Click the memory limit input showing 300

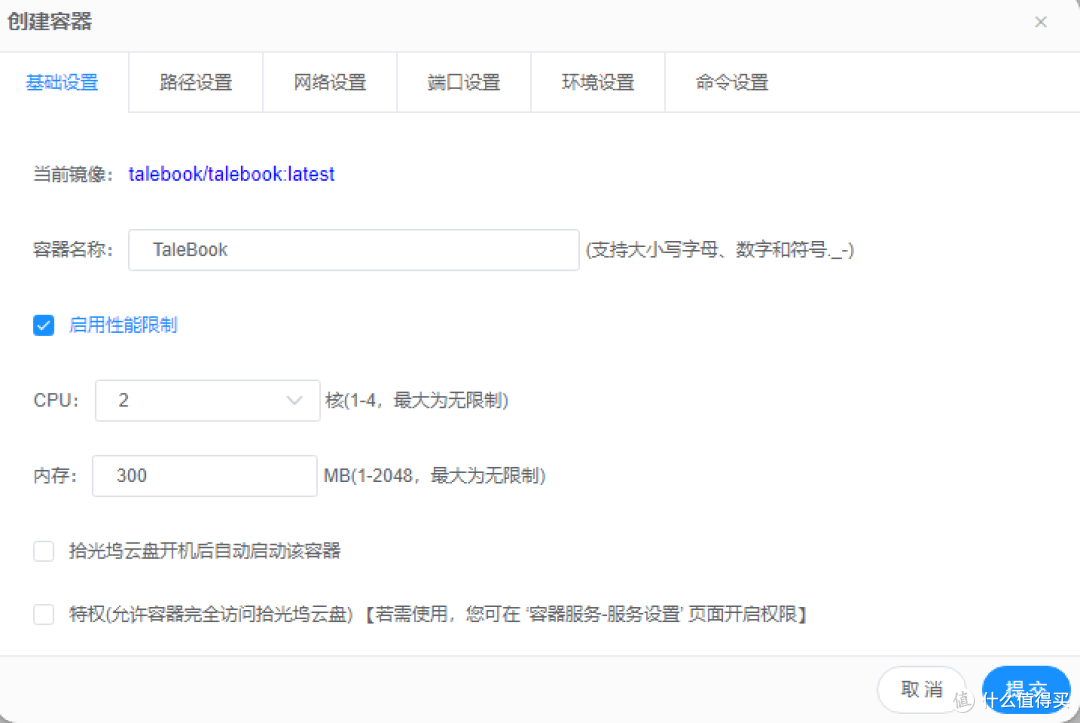click(204, 475)
